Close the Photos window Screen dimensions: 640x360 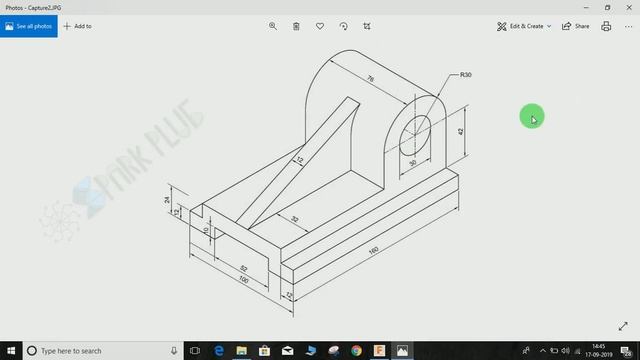point(629,7)
